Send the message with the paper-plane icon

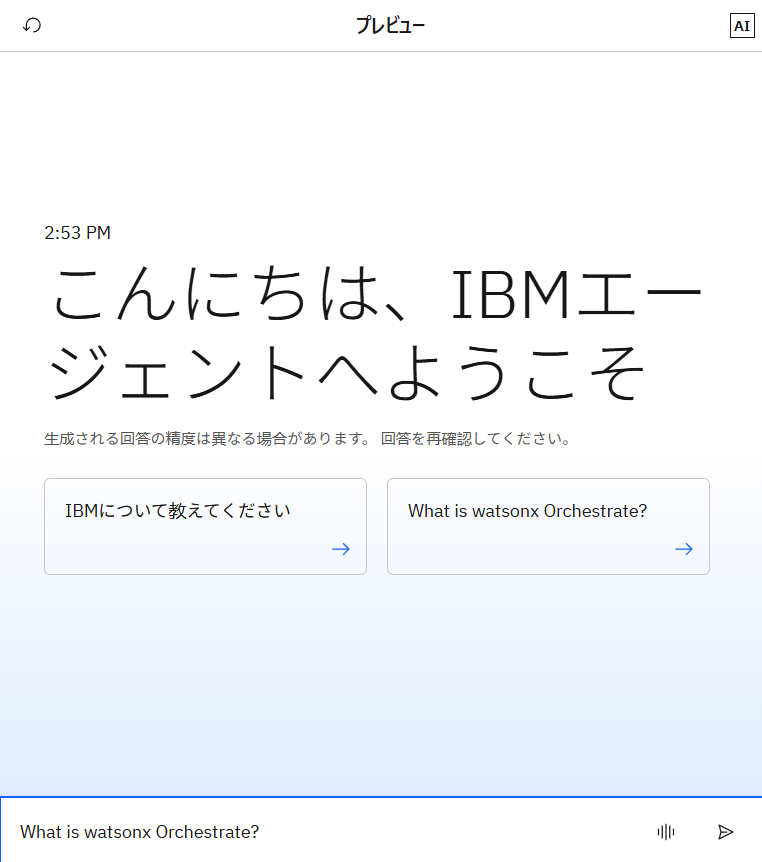(x=726, y=831)
